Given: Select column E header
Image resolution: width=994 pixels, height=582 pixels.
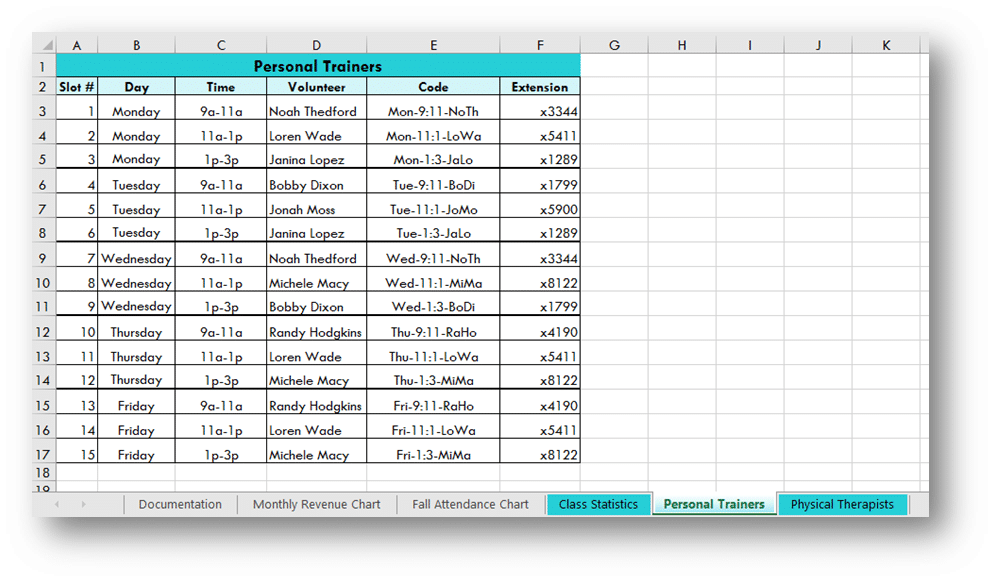Looking at the screenshot, I should 433,45.
